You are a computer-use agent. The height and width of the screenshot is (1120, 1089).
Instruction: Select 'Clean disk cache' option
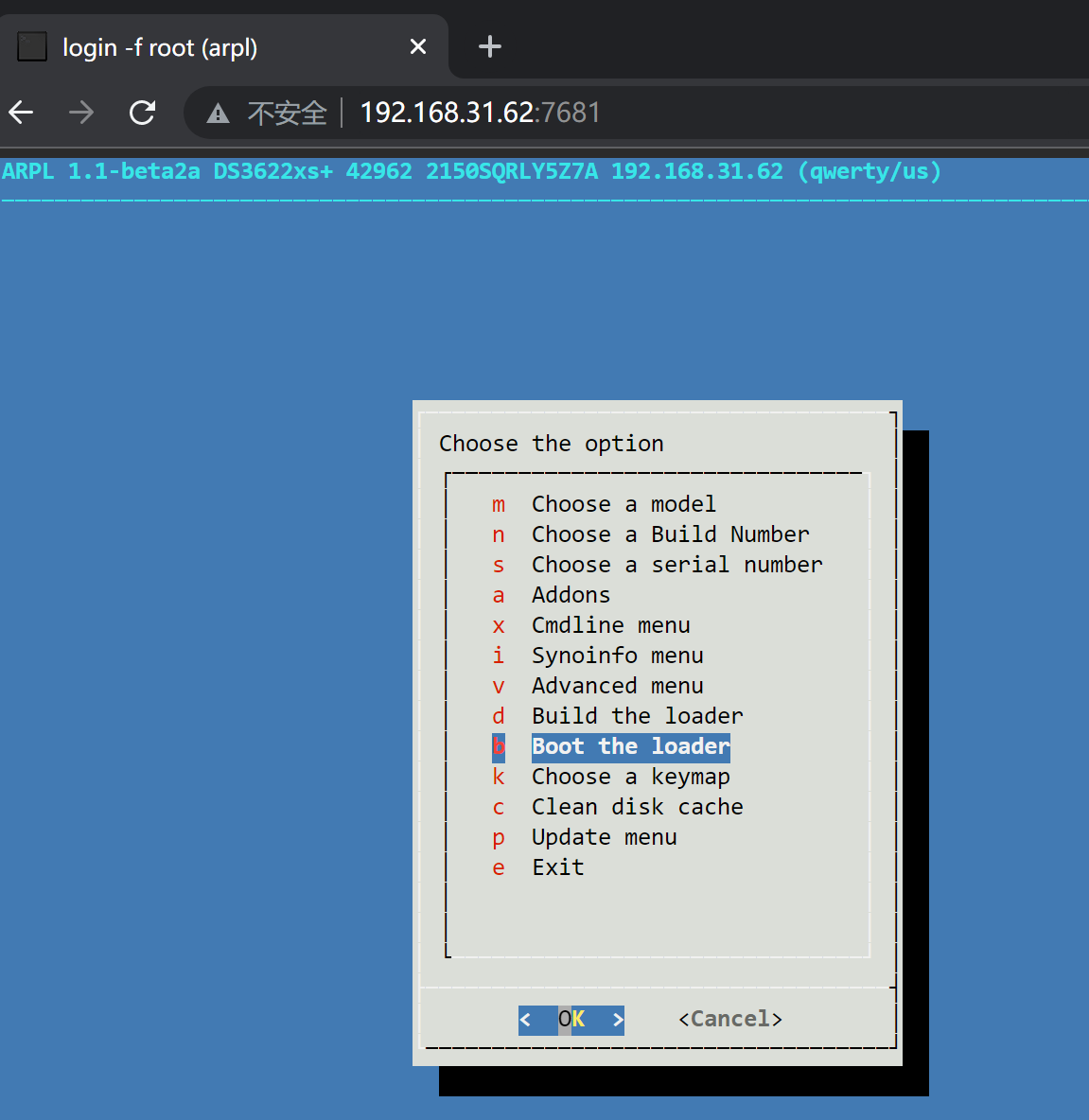637,806
